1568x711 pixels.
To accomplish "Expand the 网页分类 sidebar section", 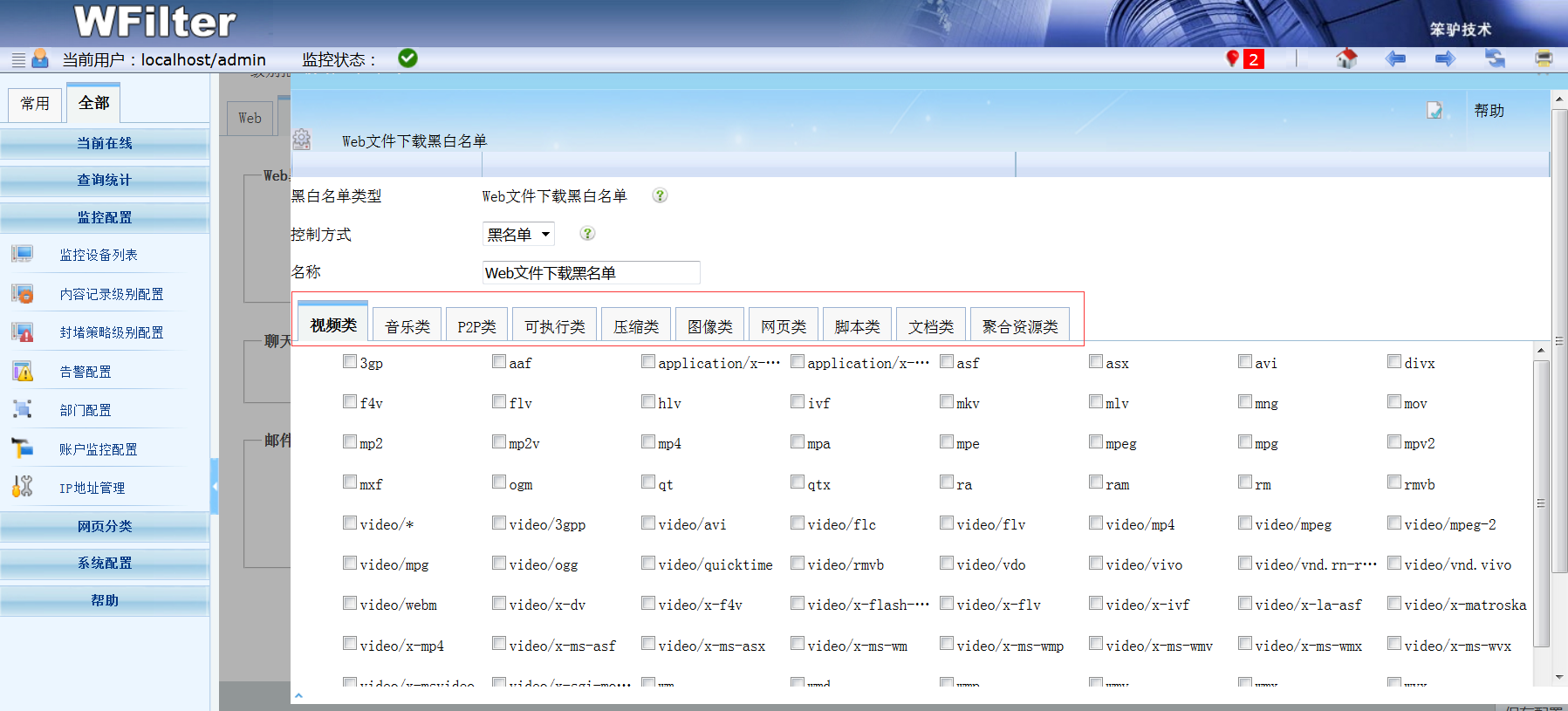I will click(105, 526).
